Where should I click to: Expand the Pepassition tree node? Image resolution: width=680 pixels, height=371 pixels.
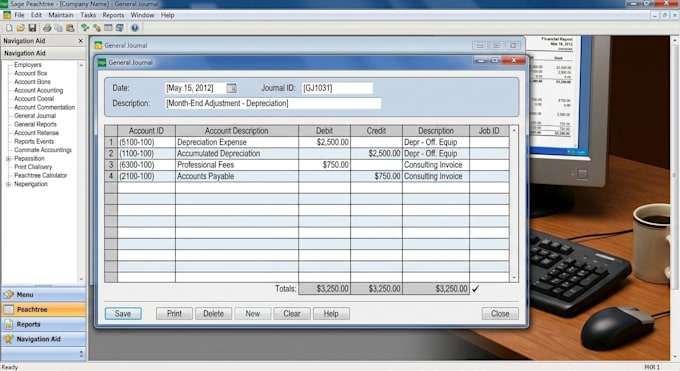click(8, 159)
